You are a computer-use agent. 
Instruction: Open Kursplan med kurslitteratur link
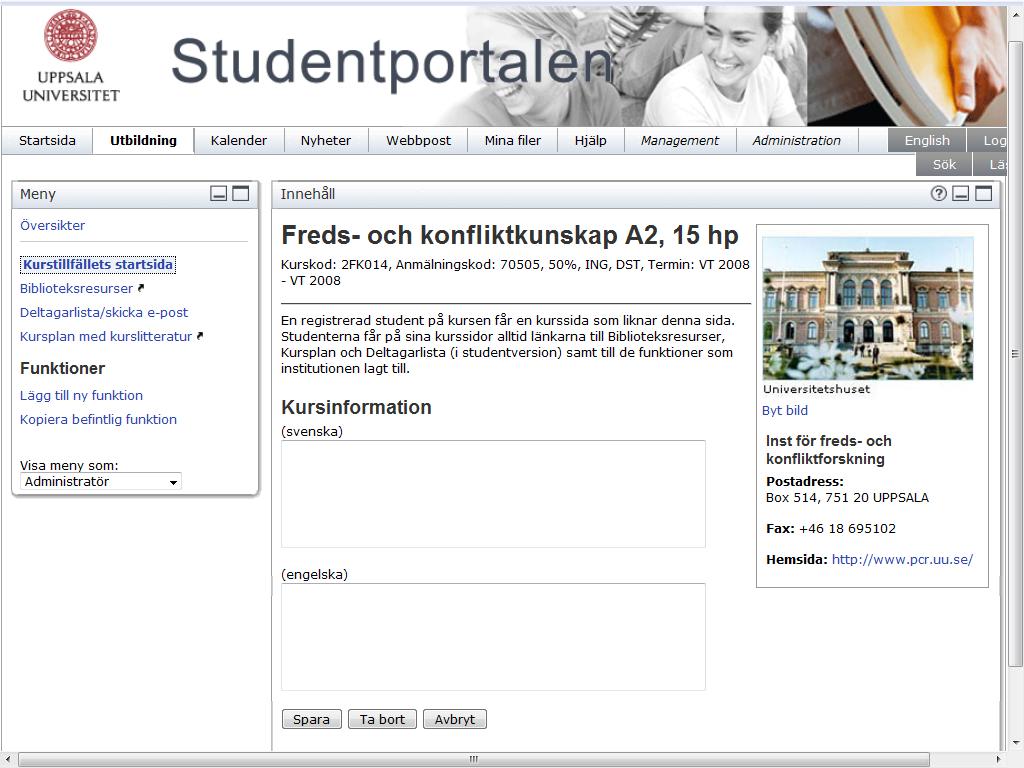tap(106, 336)
